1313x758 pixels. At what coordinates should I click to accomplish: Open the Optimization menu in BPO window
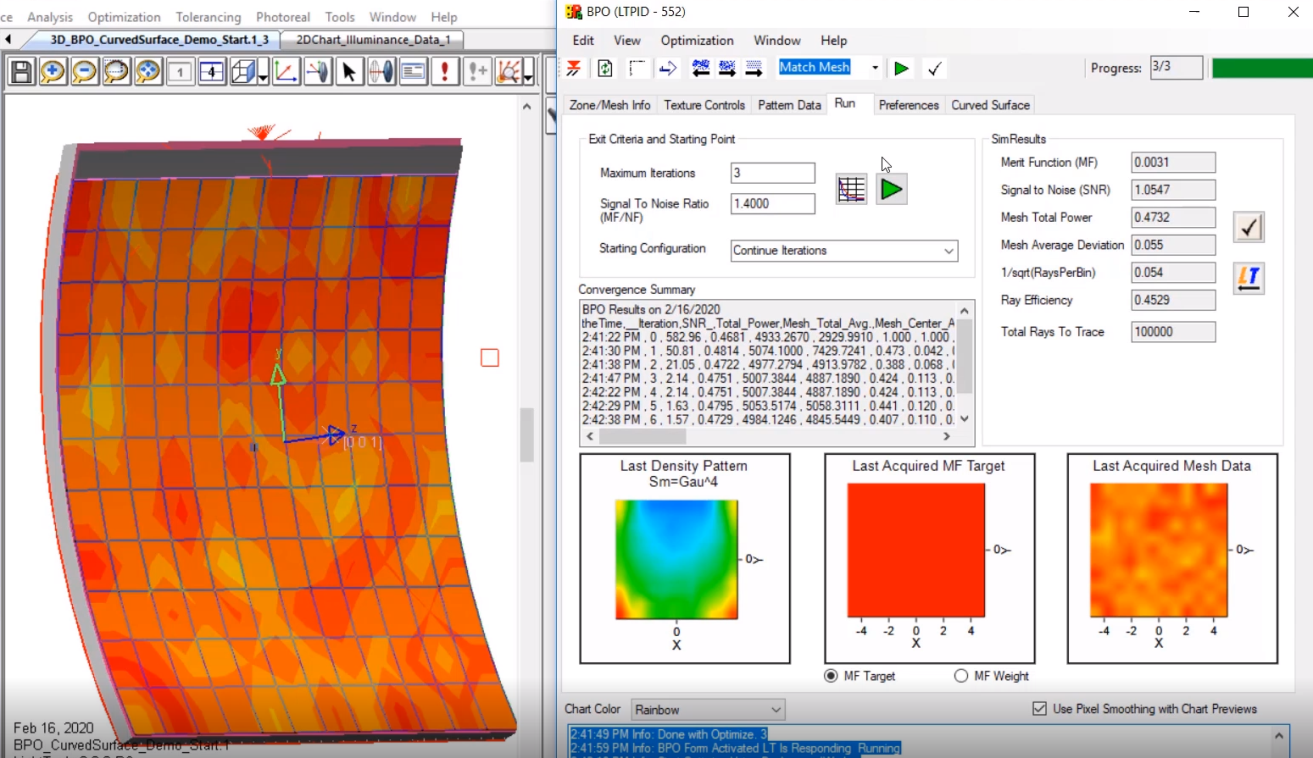point(697,40)
